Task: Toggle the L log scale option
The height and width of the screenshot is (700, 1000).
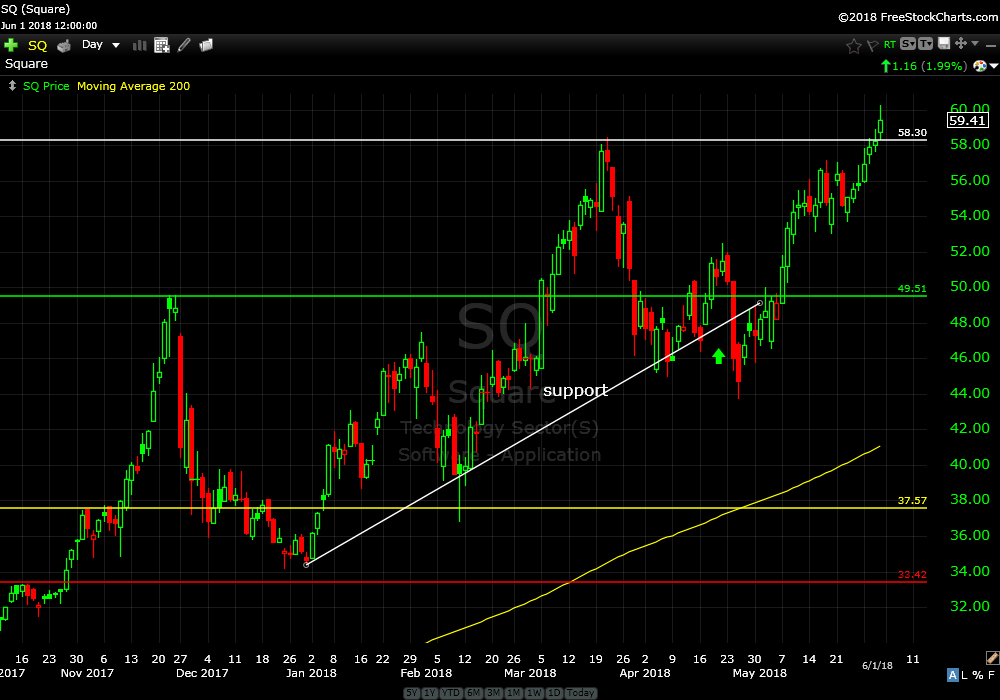Action: click(x=965, y=675)
